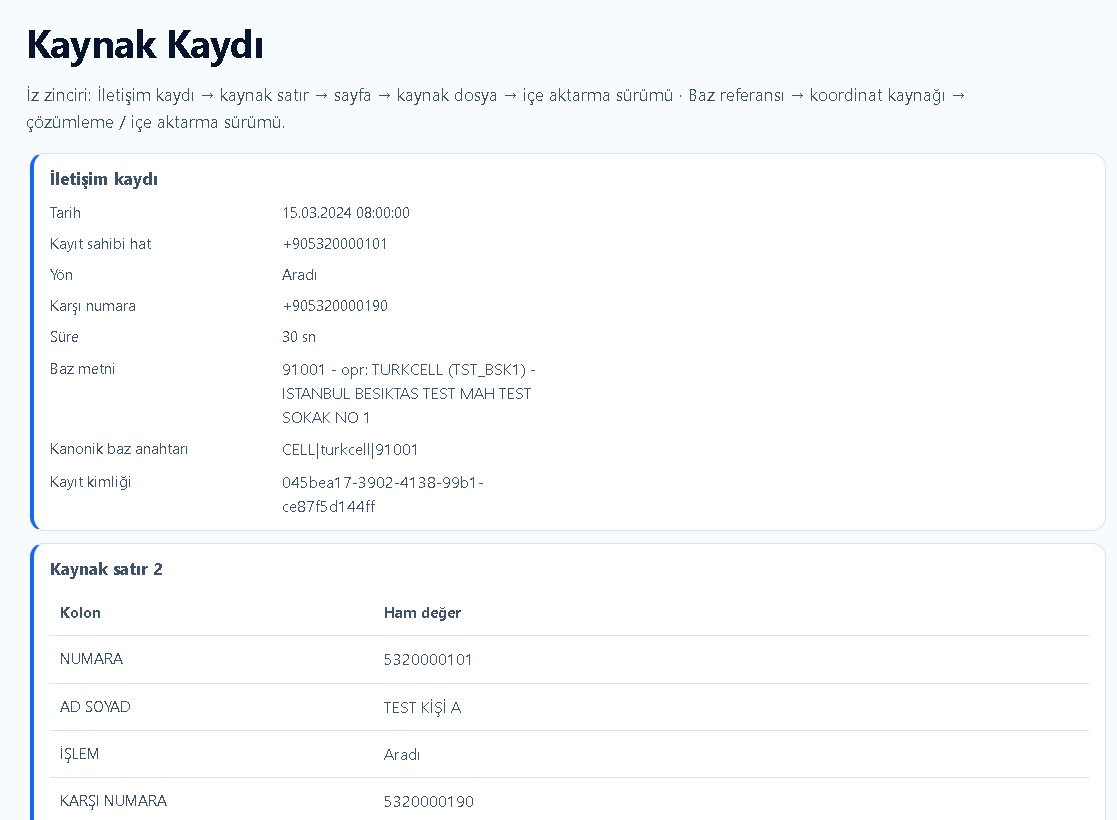Select the 'Aradı' value in İletişim kaydı
The height and width of the screenshot is (820, 1117).
click(x=299, y=275)
